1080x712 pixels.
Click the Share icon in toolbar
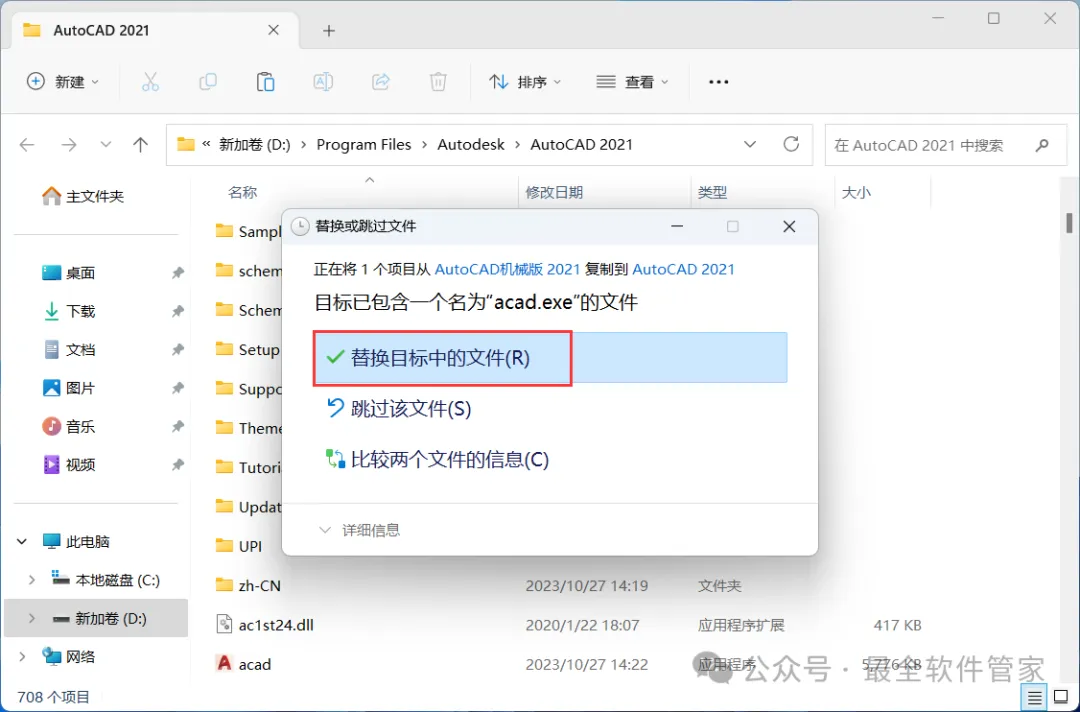click(x=381, y=82)
